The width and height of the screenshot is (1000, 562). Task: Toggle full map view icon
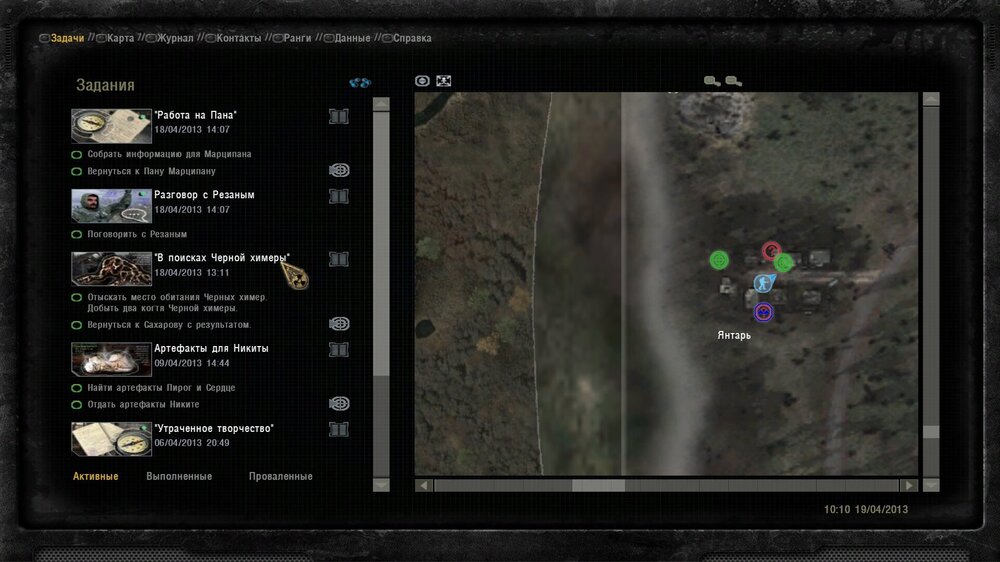443,81
